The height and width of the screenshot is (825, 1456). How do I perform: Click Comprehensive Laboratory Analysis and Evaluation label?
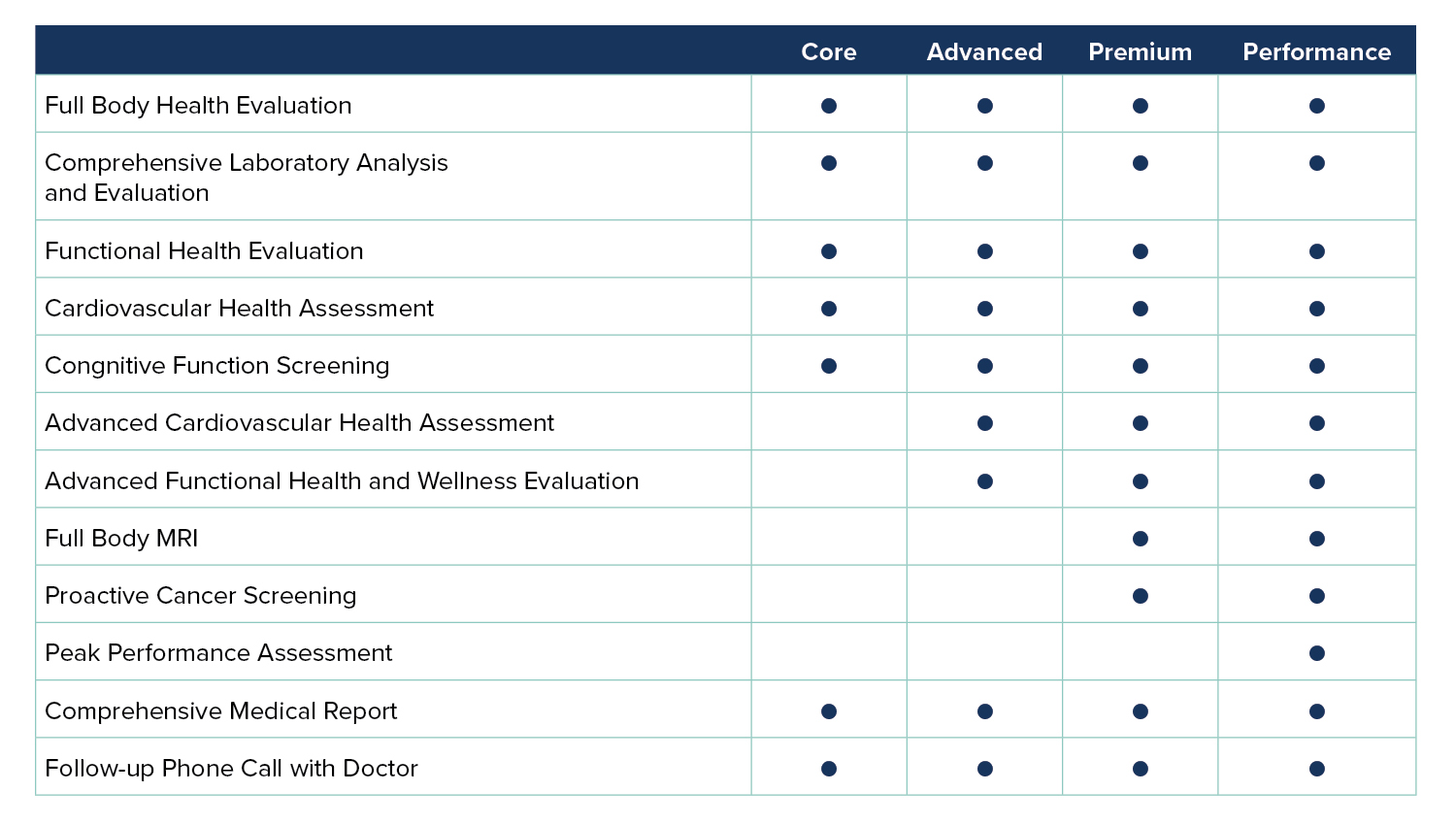[247, 178]
